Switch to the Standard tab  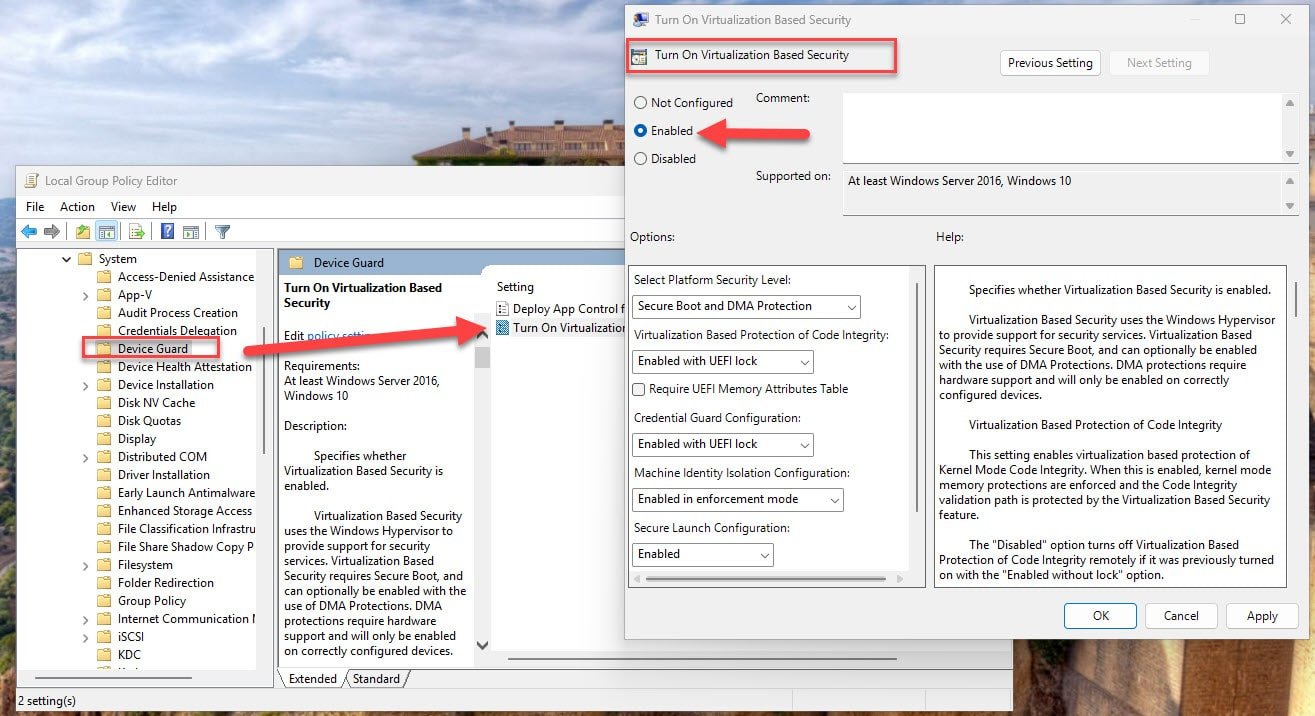(x=377, y=678)
